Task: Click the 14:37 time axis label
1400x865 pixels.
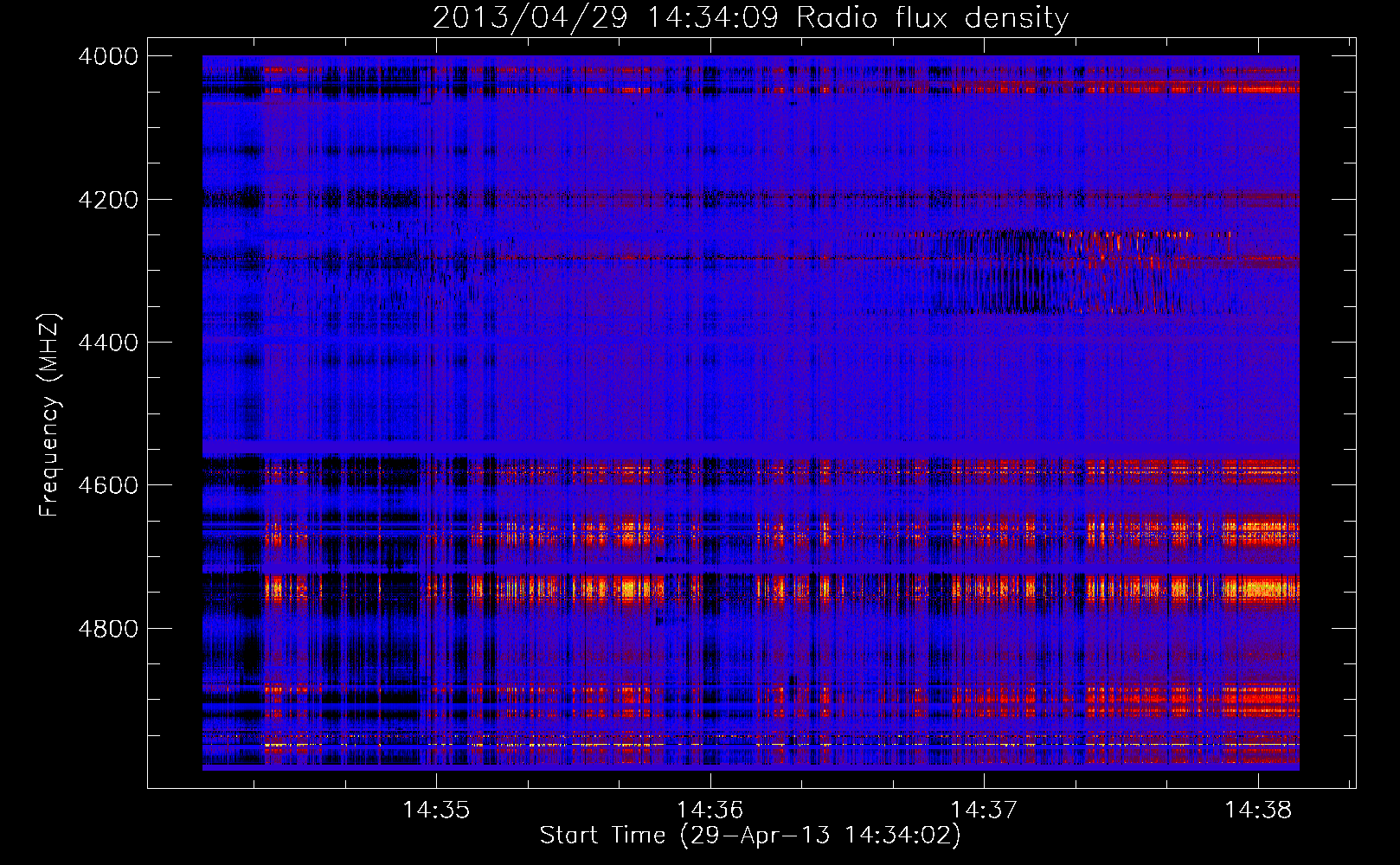Action: coord(984,811)
